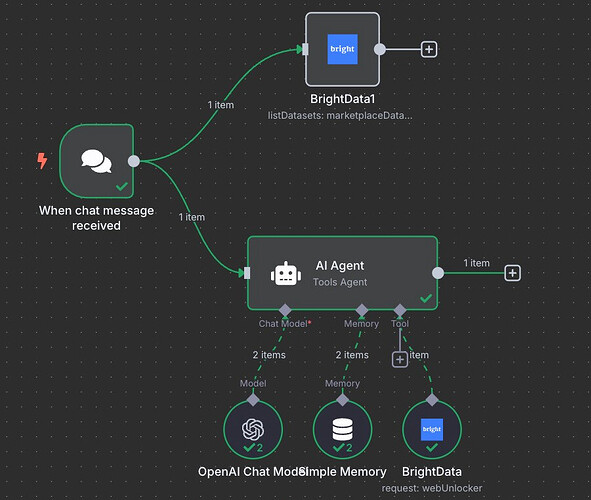
Task: Click the orange lightning trigger icon
Action: click(x=42, y=161)
